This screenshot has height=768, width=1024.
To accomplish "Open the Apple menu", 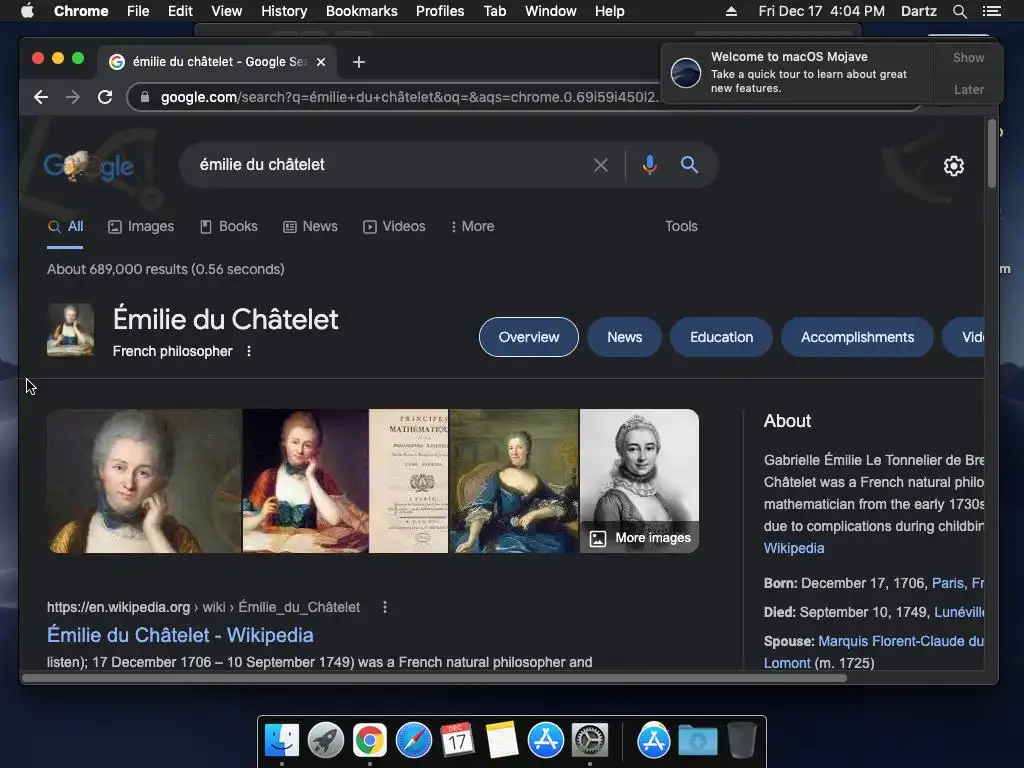I will tap(27, 11).
